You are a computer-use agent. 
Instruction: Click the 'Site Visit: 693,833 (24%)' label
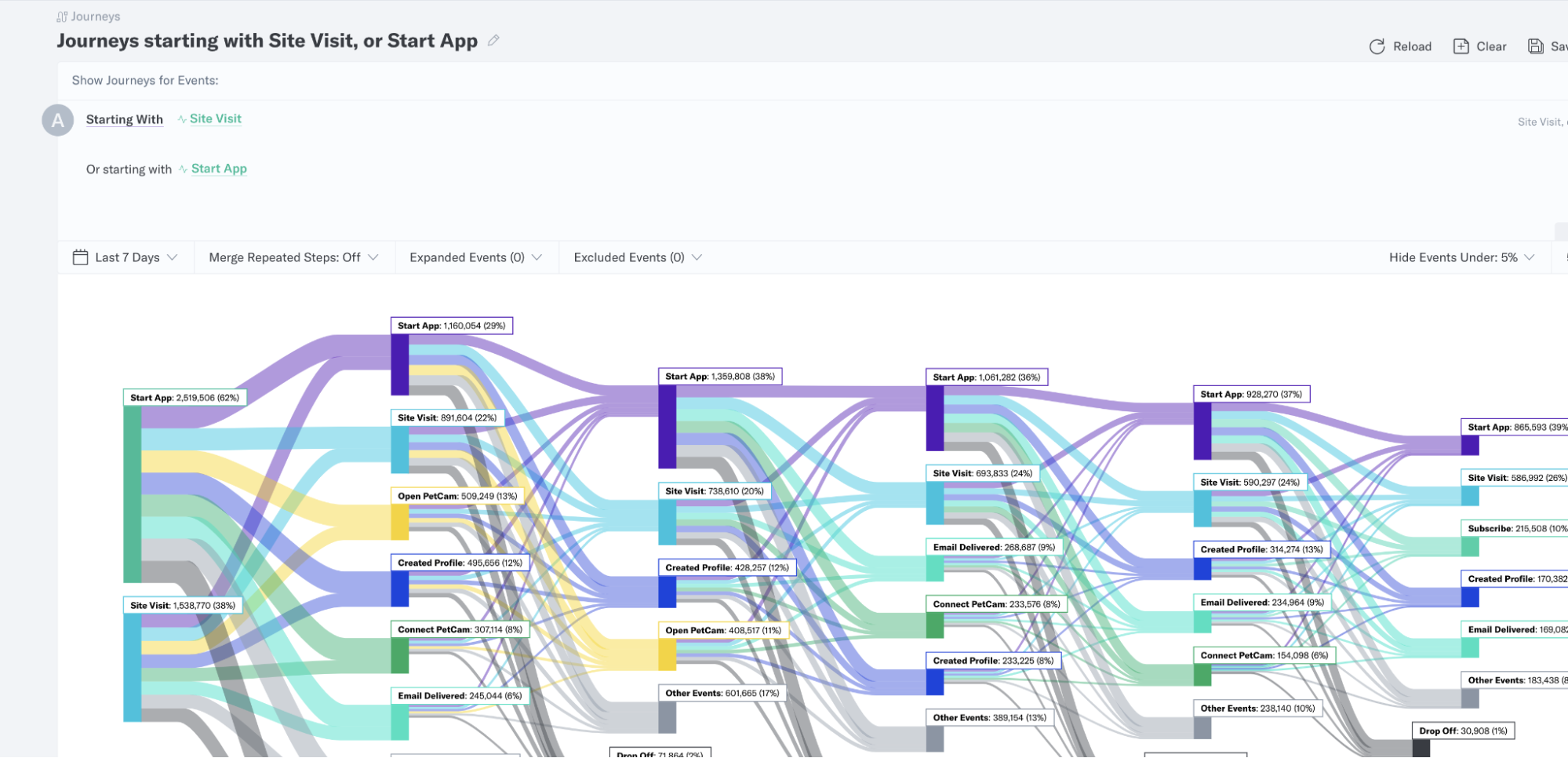(x=983, y=473)
